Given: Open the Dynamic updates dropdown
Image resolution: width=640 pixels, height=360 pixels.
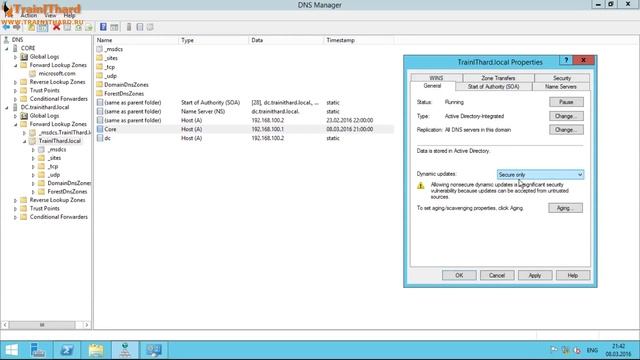Looking at the screenshot, I should click(540, 174).
